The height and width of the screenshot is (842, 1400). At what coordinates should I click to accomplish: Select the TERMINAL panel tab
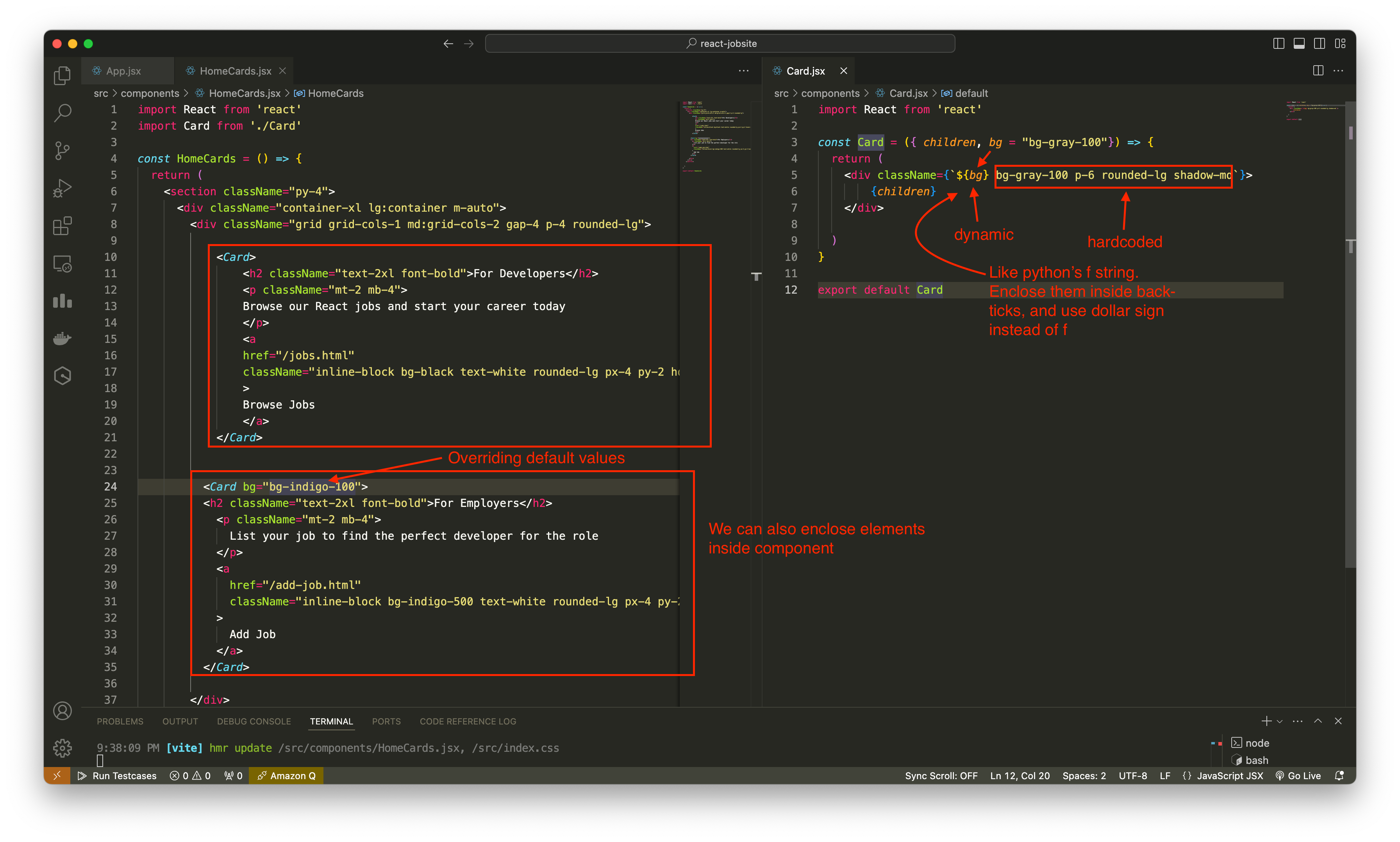point(331,721)
